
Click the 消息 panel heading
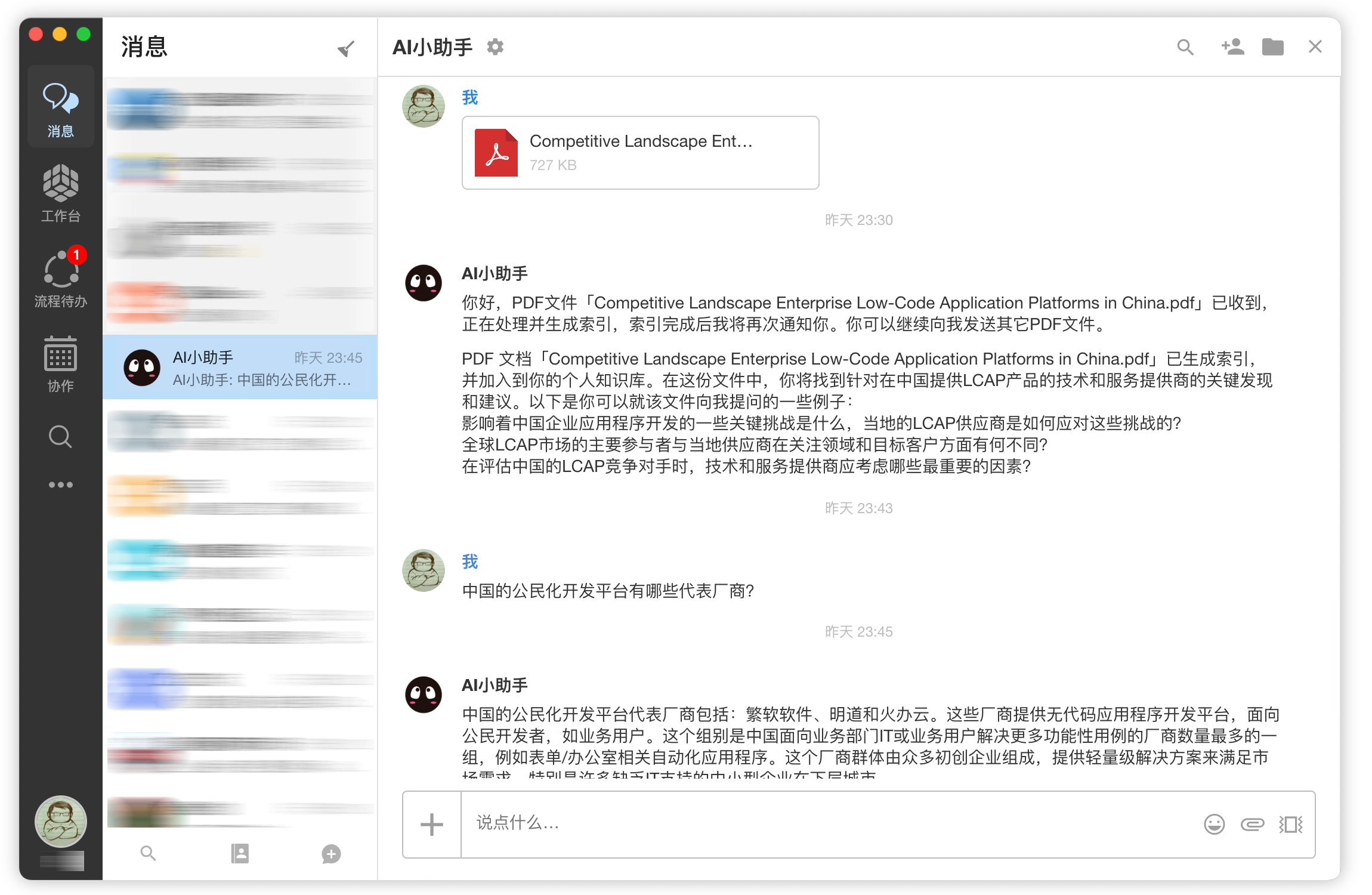[x=144, y=47]
